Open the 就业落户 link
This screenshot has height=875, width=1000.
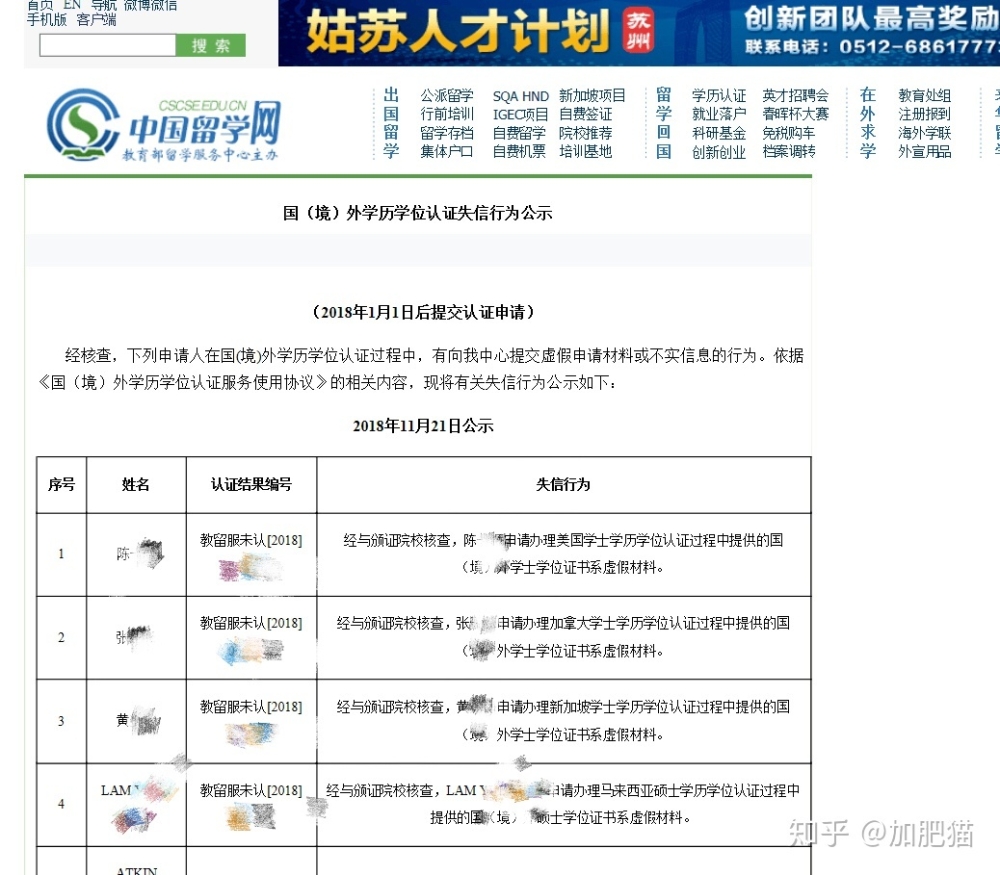point(719,114)
